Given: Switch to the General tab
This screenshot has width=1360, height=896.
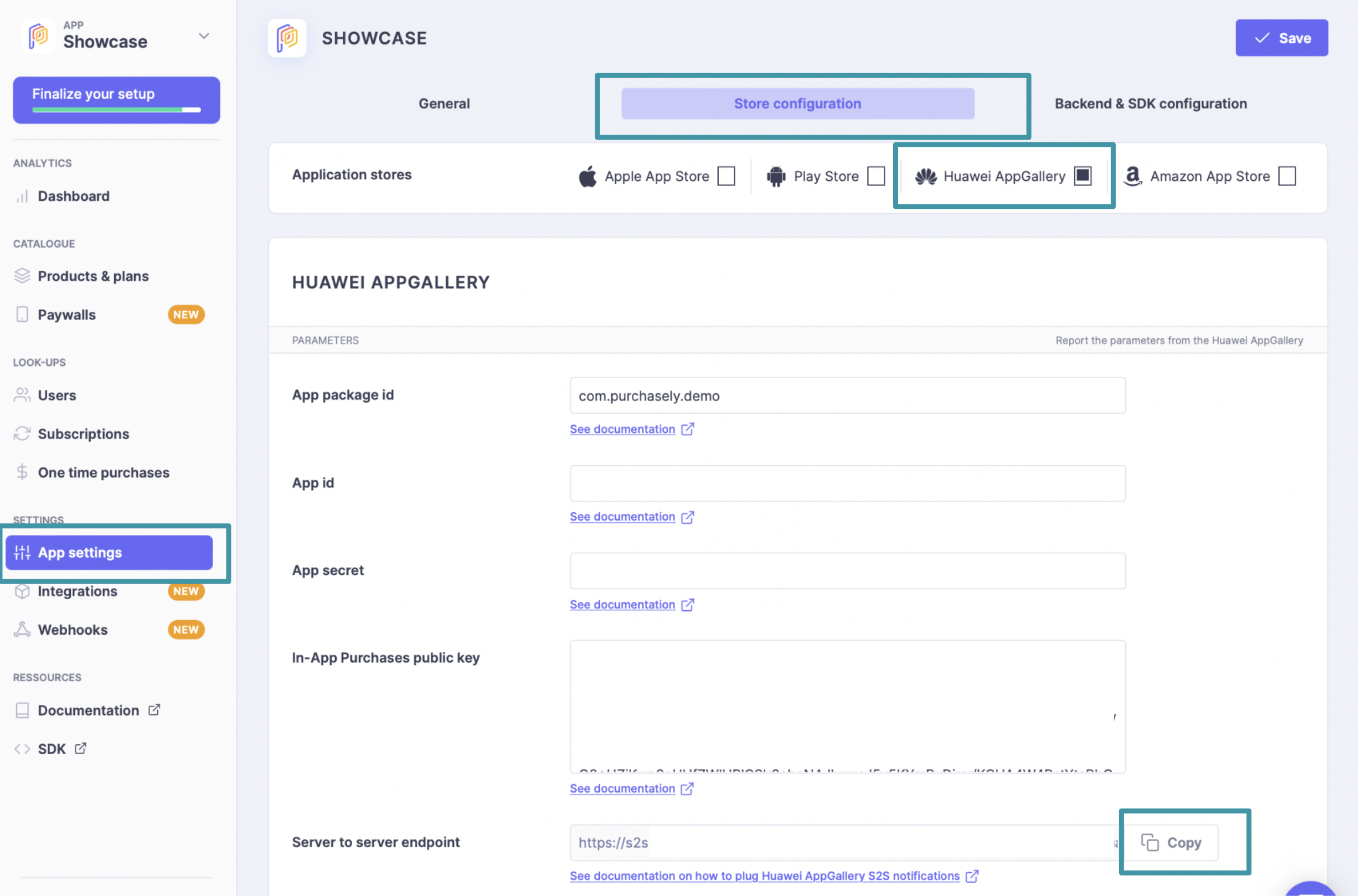Looking at the screenshot, I should (445, 104).
